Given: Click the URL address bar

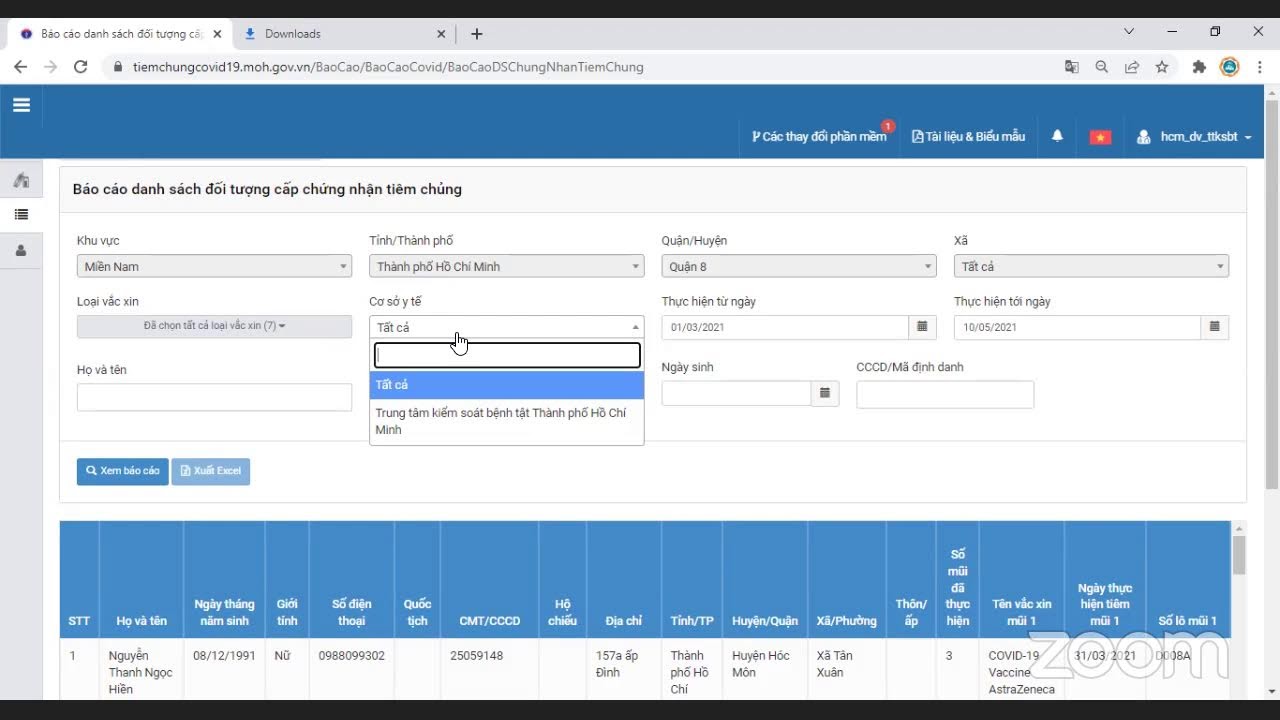Looking at the screenshot, I should tap(580, 67).
